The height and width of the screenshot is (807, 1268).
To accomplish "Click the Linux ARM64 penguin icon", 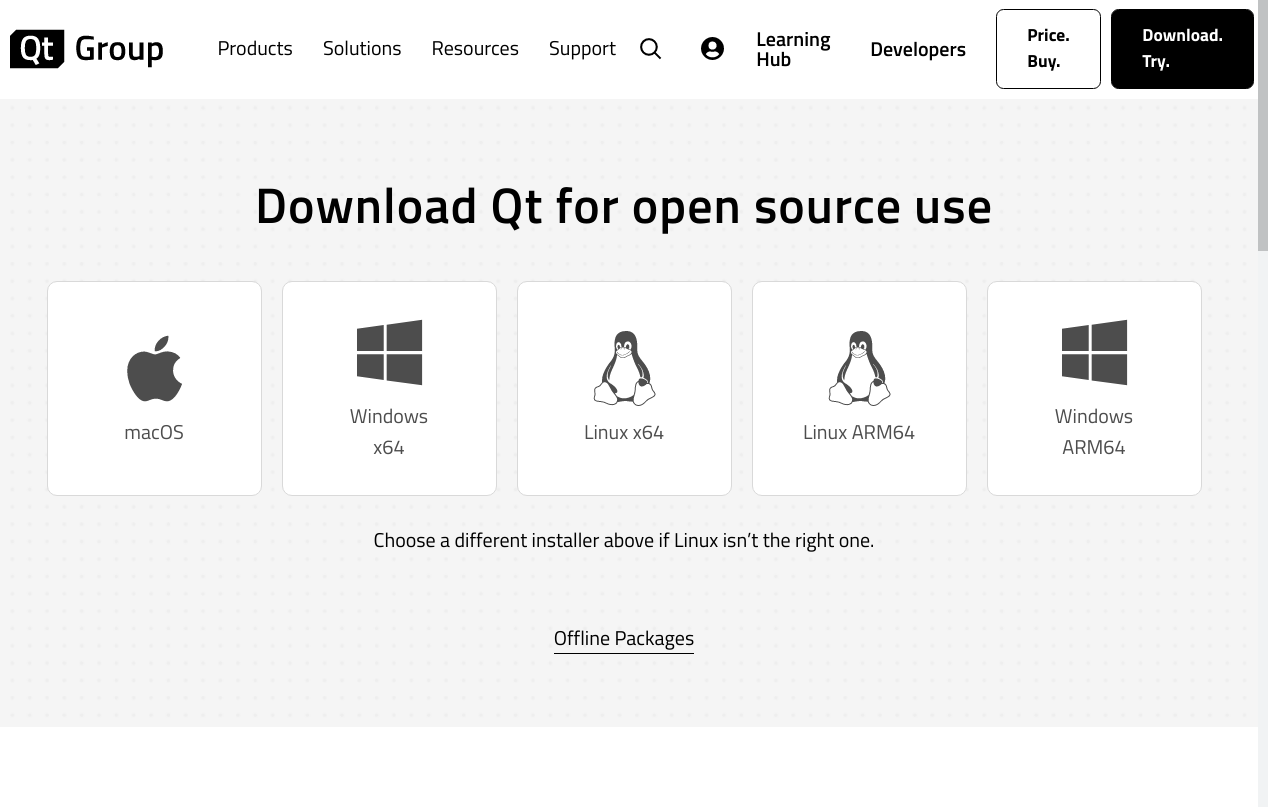I will pos(859,368).
